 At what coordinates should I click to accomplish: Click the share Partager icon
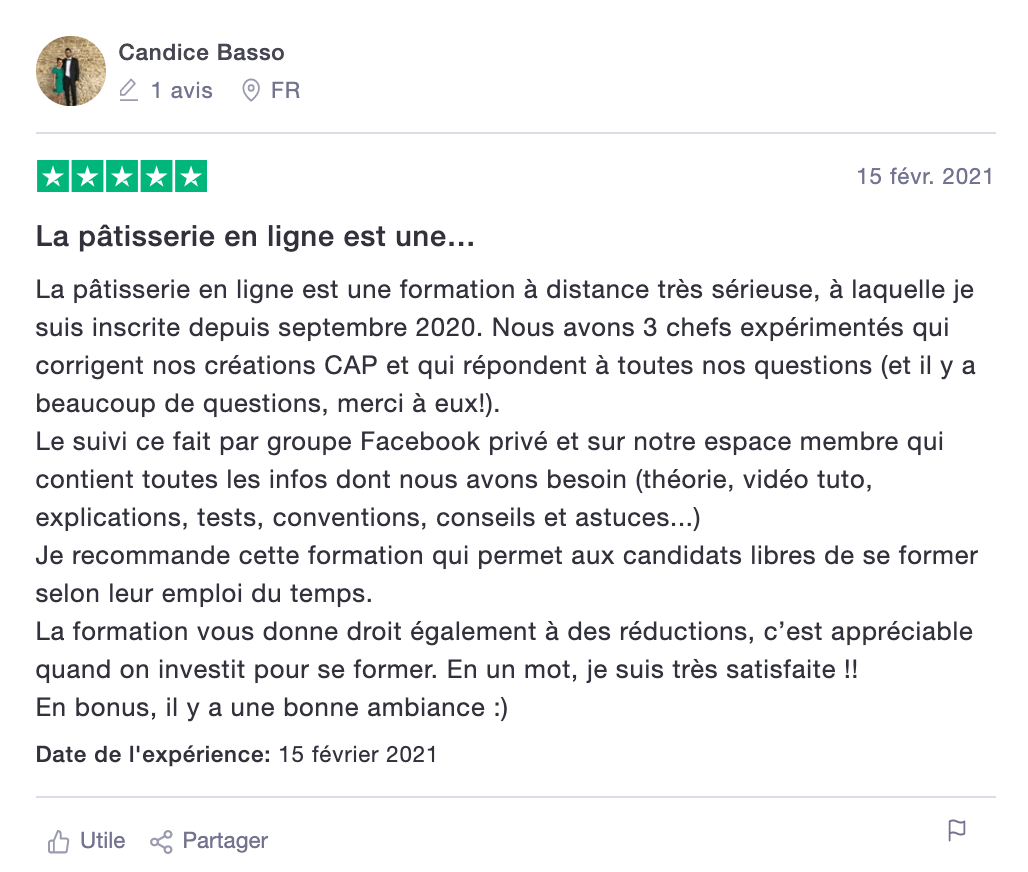(161, 841)
